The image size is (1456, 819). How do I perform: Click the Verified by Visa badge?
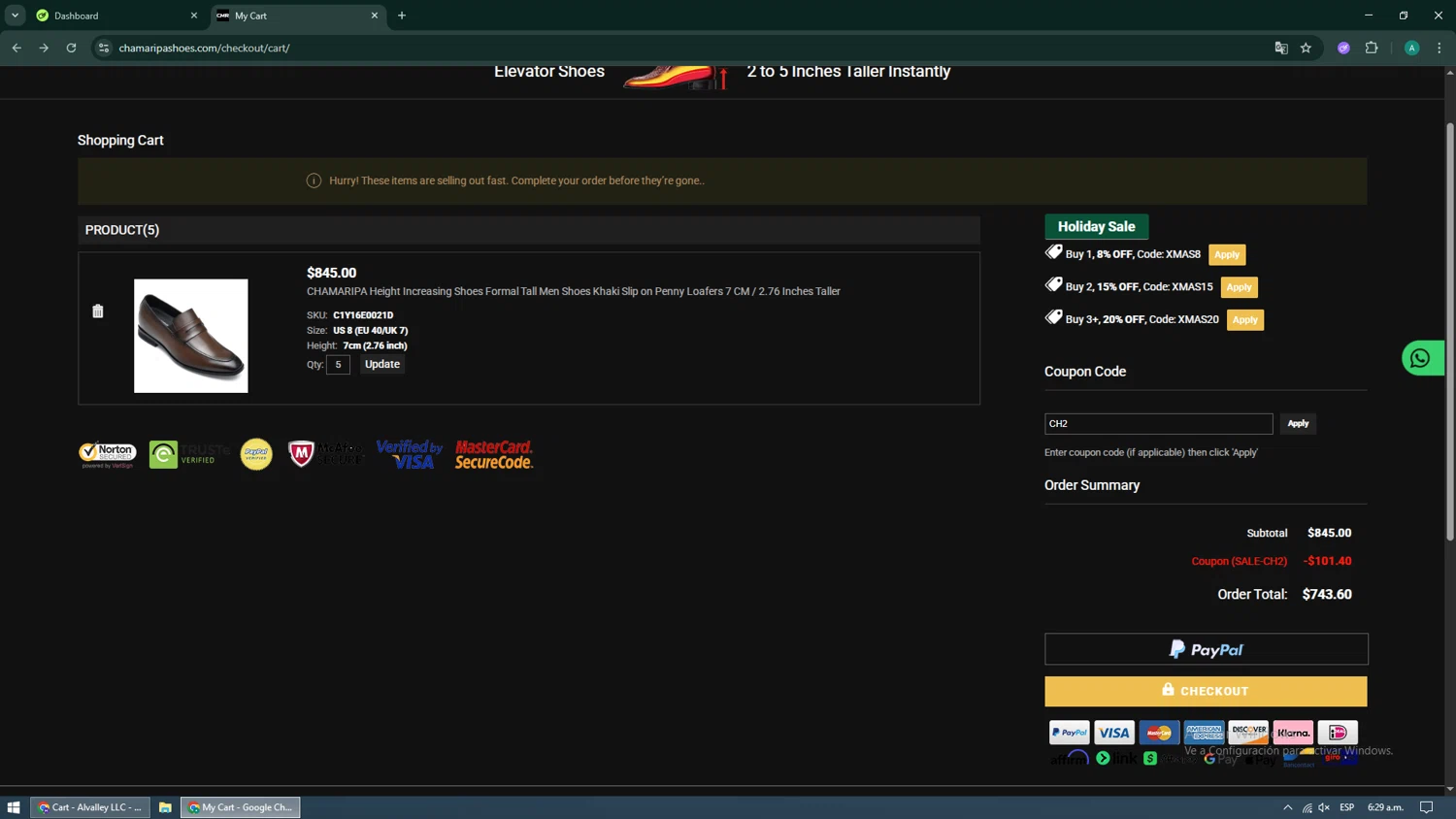point(409,454)
